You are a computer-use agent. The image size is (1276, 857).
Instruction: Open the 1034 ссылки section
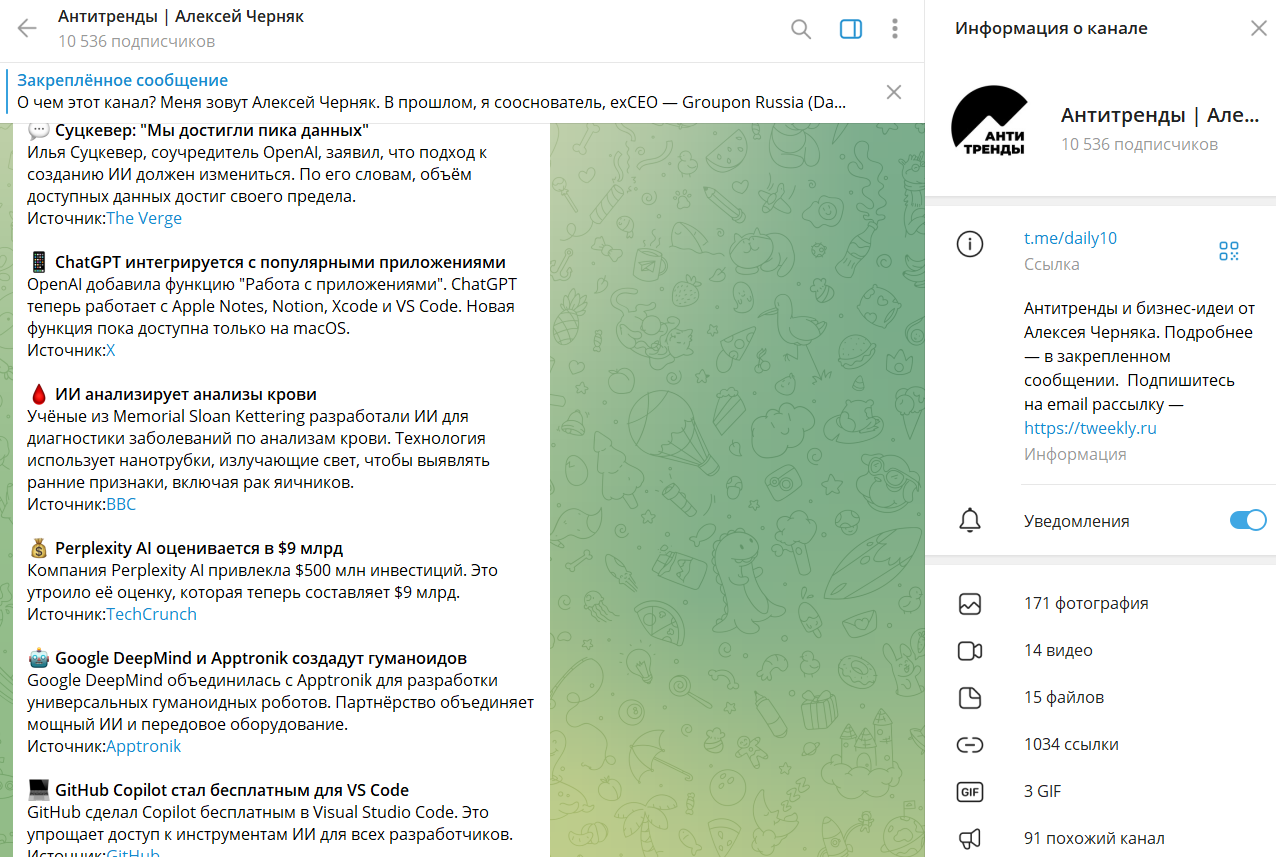pyautogui.click(x=1100, y=745)
